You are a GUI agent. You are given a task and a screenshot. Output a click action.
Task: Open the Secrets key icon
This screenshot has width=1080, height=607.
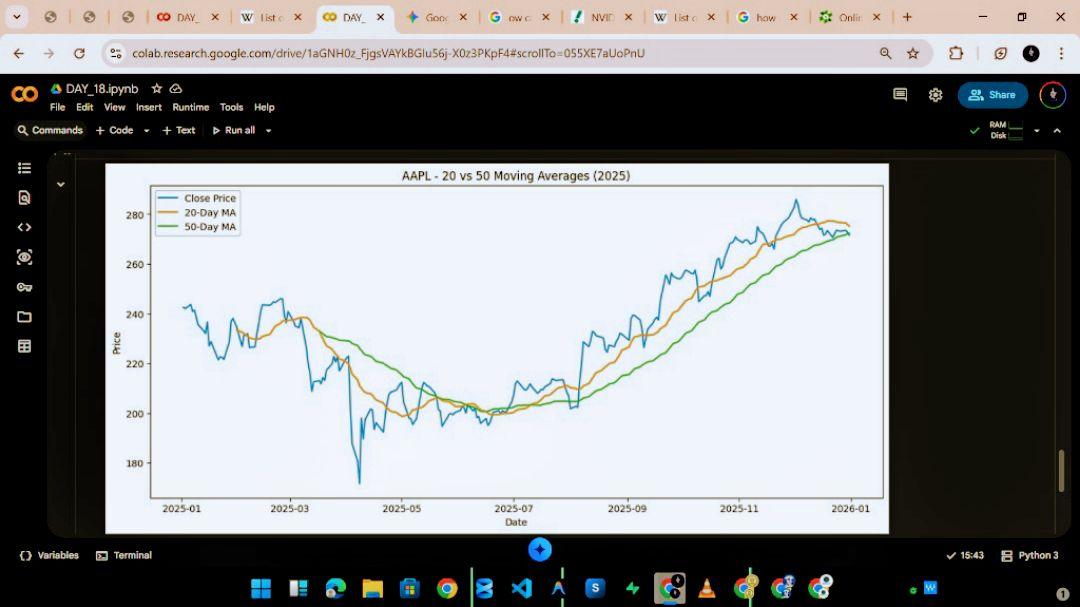click(x=24, y=287)
